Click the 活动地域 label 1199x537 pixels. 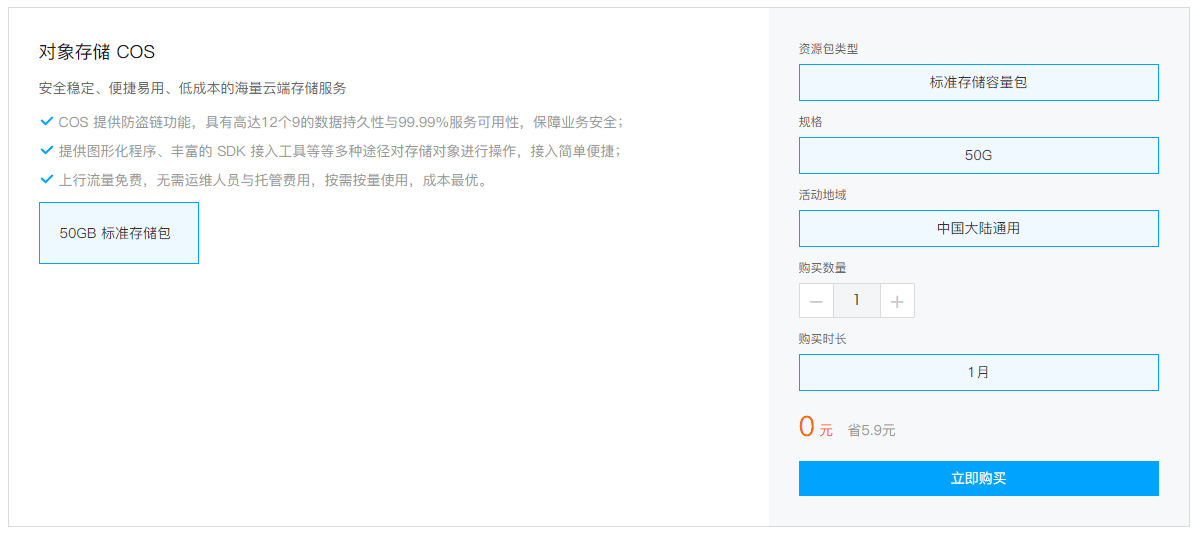pyautogui.click(x=822, y=194)
